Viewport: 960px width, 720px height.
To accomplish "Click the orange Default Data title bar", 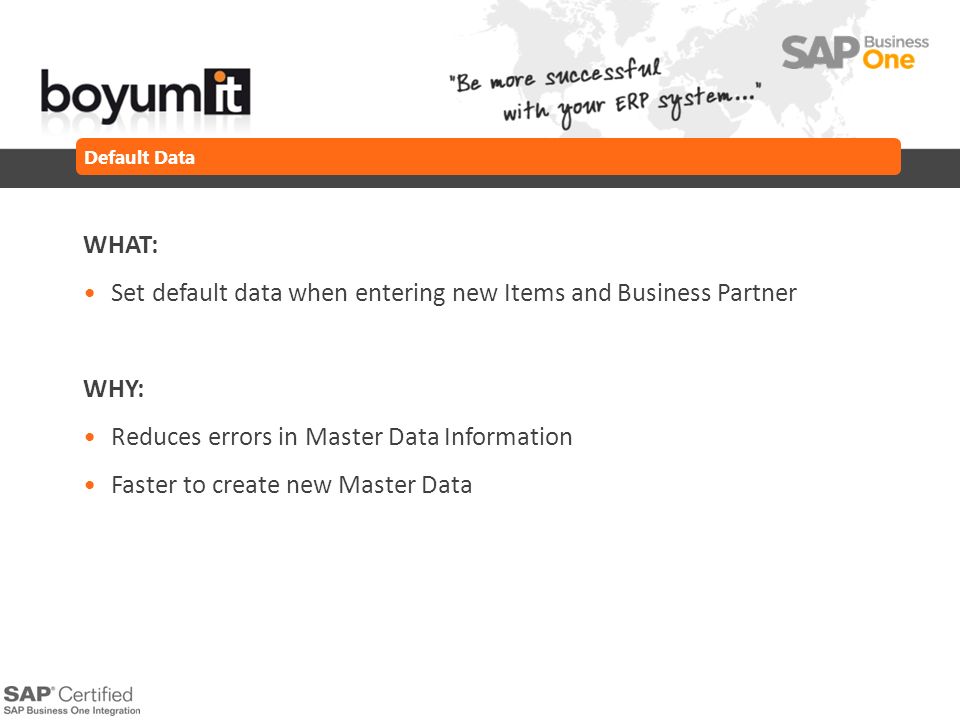I will (488, 157).
